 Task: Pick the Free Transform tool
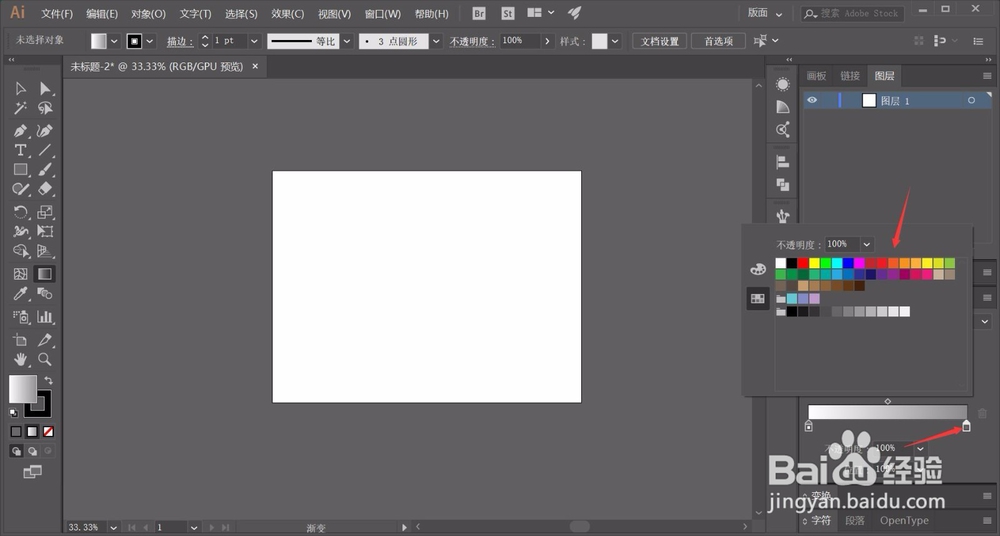tap(45, 231)
